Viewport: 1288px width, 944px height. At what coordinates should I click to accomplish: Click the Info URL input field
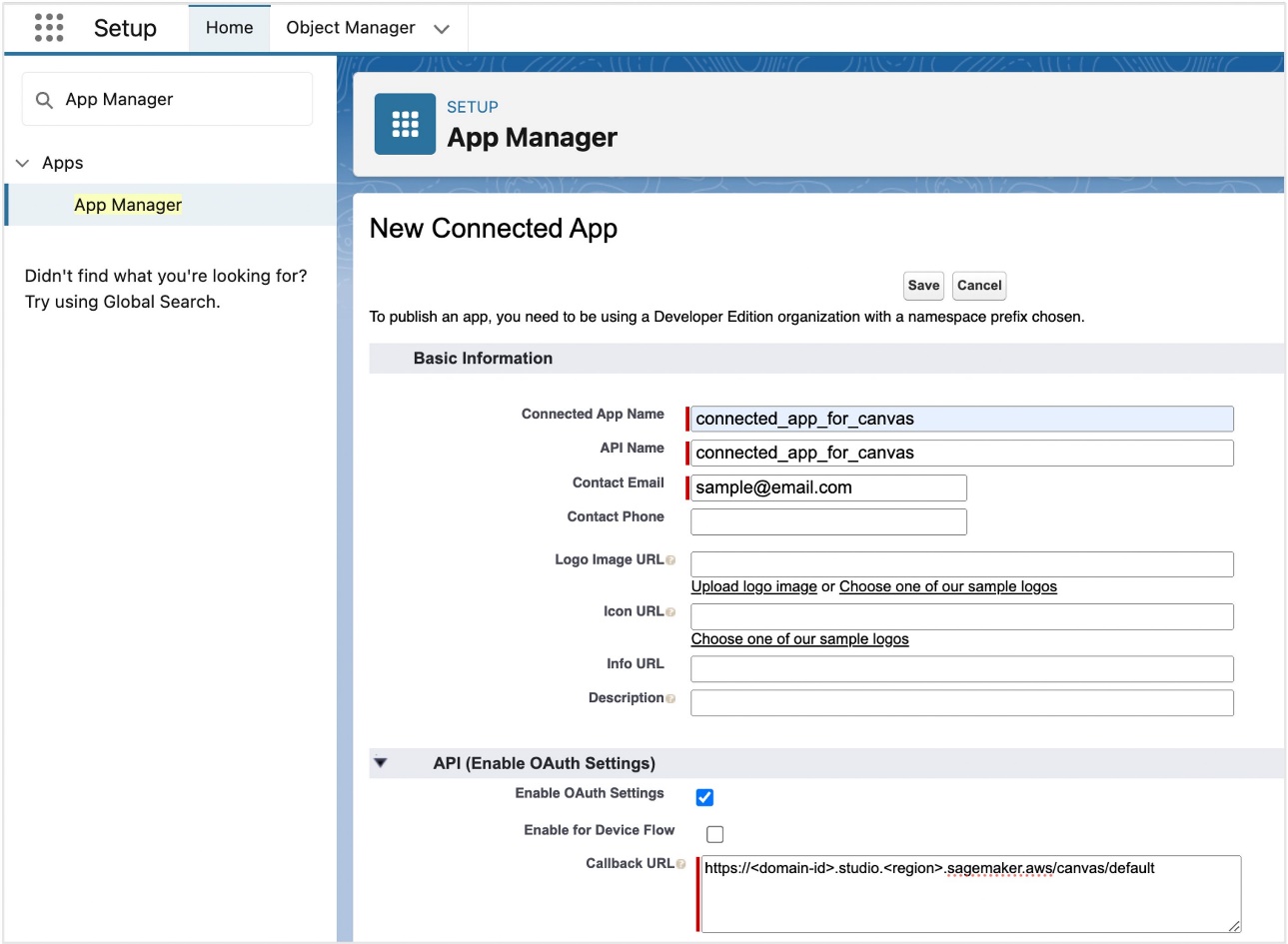click(x=962, y=668)
